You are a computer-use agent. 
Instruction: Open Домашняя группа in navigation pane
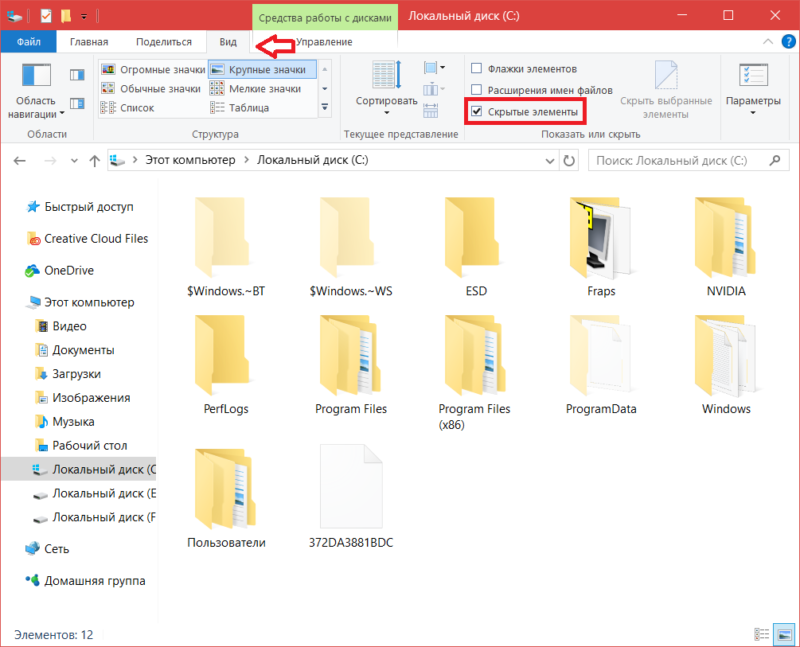coord(86,581)
